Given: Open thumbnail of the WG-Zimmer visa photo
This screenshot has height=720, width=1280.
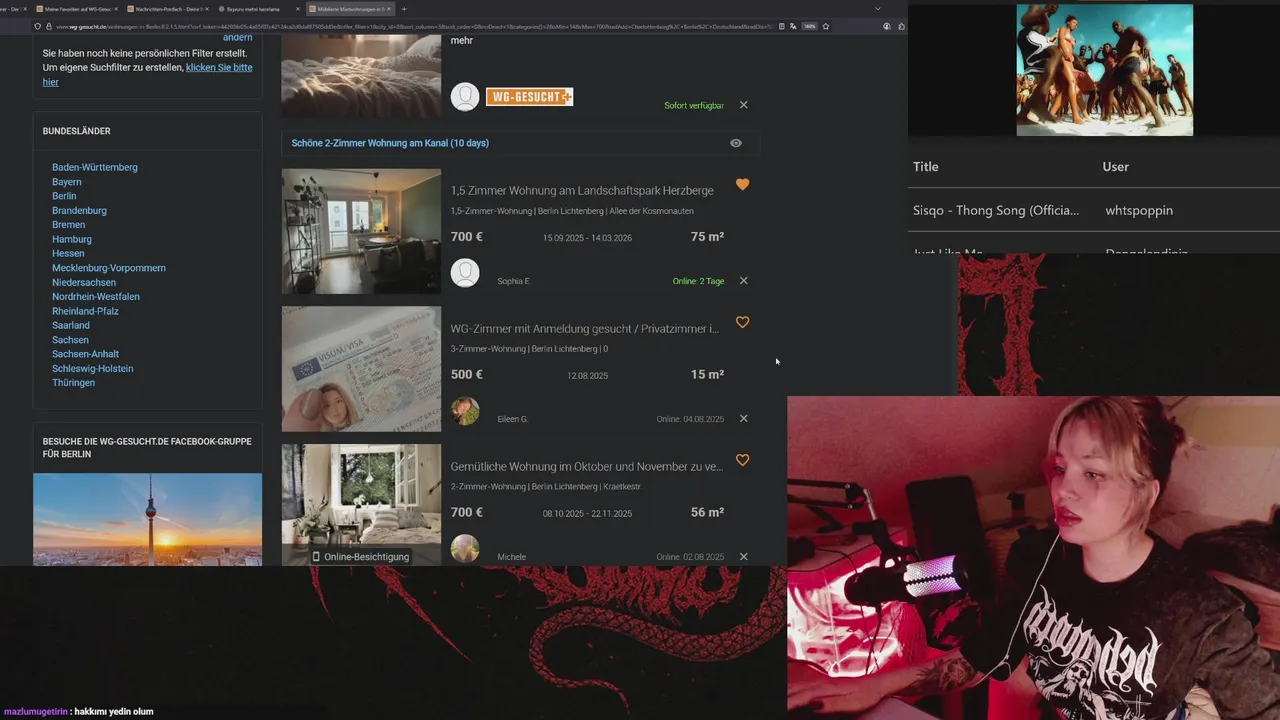Looking at the screenshot, I should click(x=361, y=369).
